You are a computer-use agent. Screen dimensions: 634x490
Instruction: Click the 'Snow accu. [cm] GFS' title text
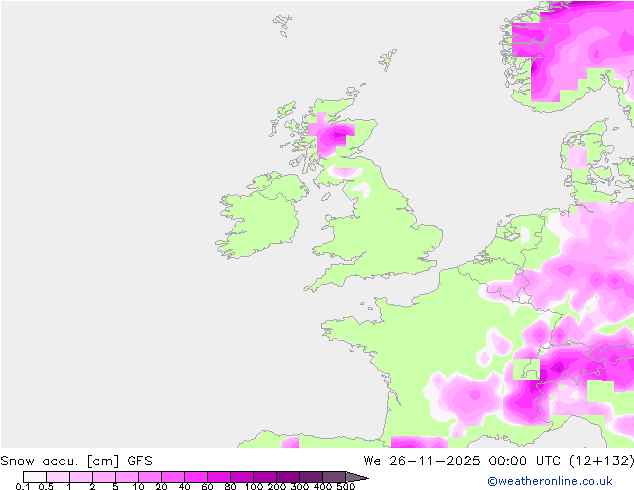76,461
